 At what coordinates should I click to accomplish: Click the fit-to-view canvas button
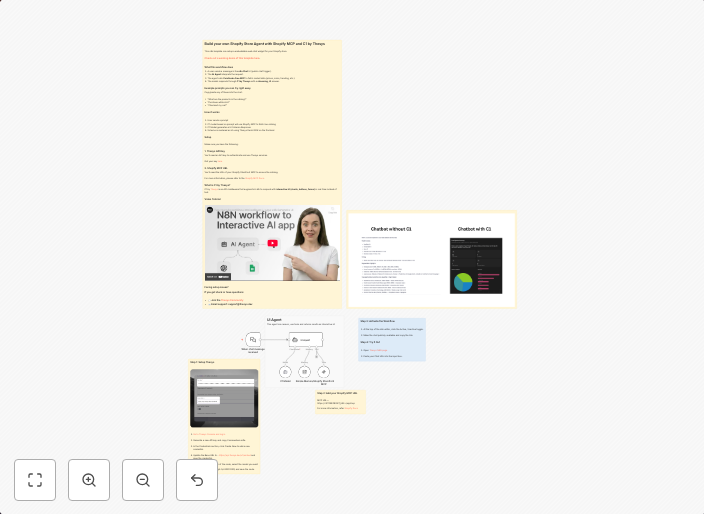[x=35, y=480]
